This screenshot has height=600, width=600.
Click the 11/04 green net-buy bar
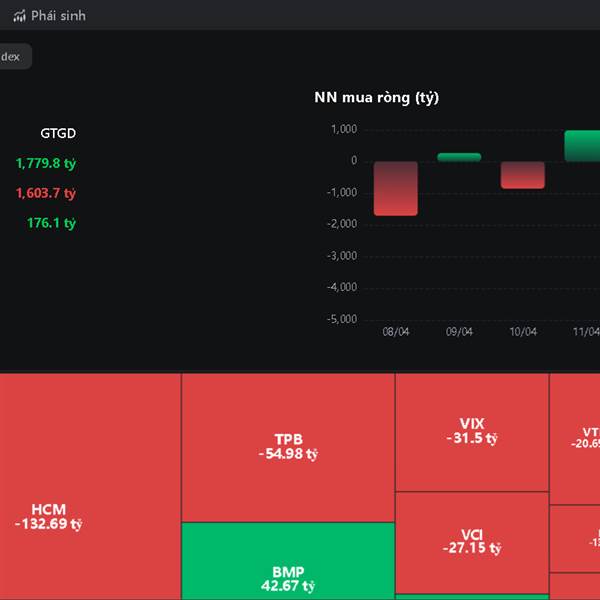coord(582,146)
